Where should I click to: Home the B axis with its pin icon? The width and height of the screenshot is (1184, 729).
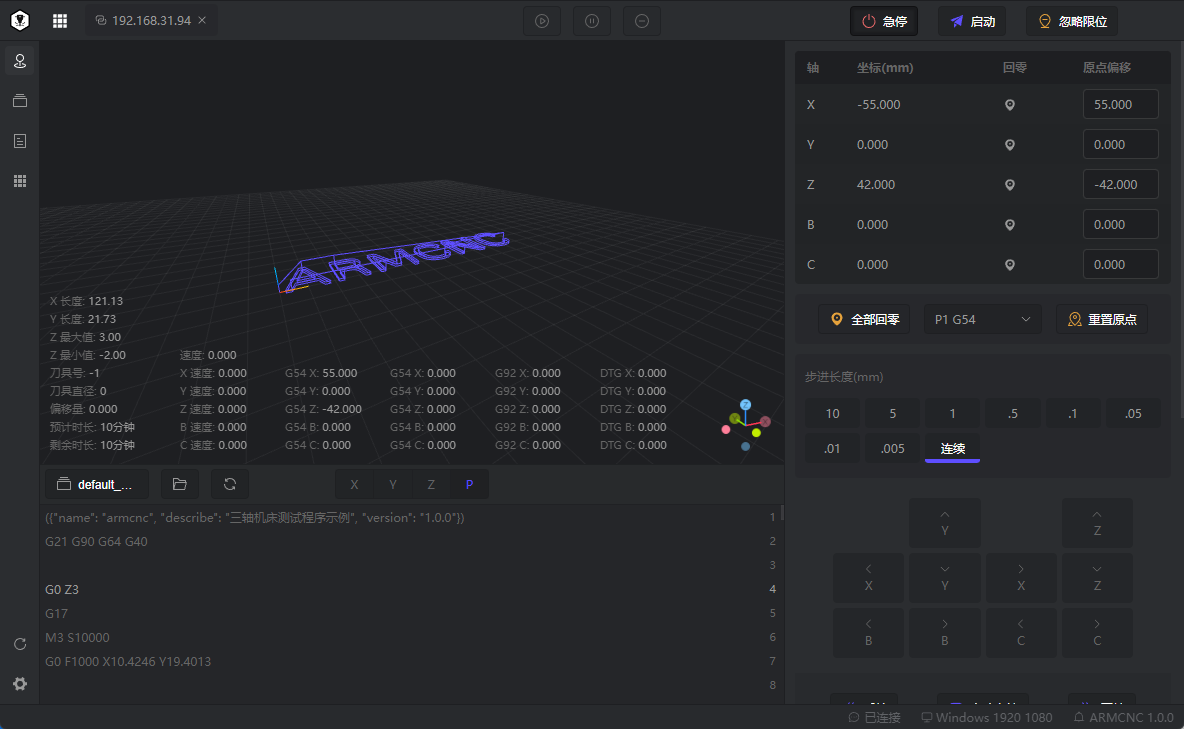point(1010,225)
